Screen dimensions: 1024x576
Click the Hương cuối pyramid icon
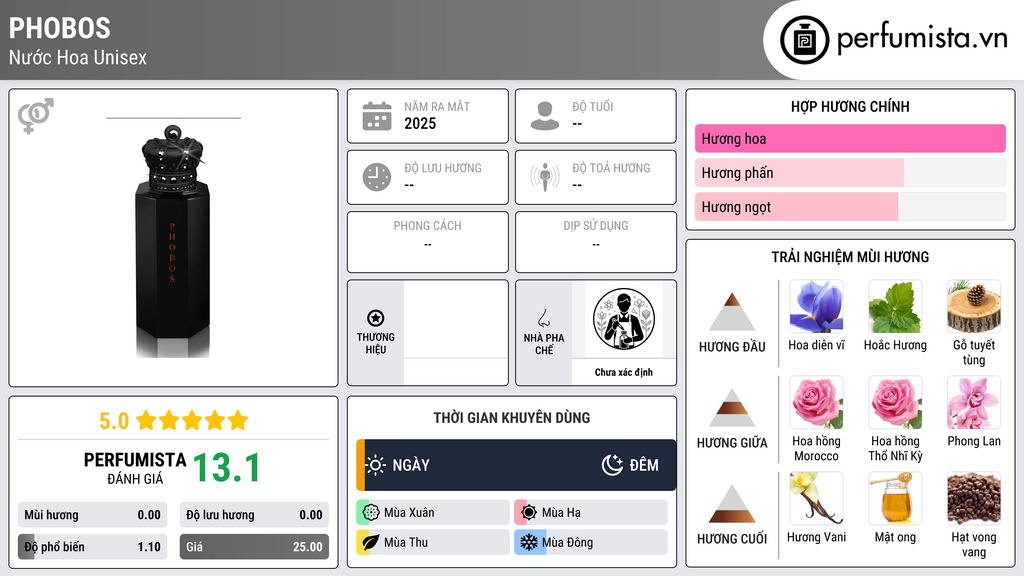(732, 504)
